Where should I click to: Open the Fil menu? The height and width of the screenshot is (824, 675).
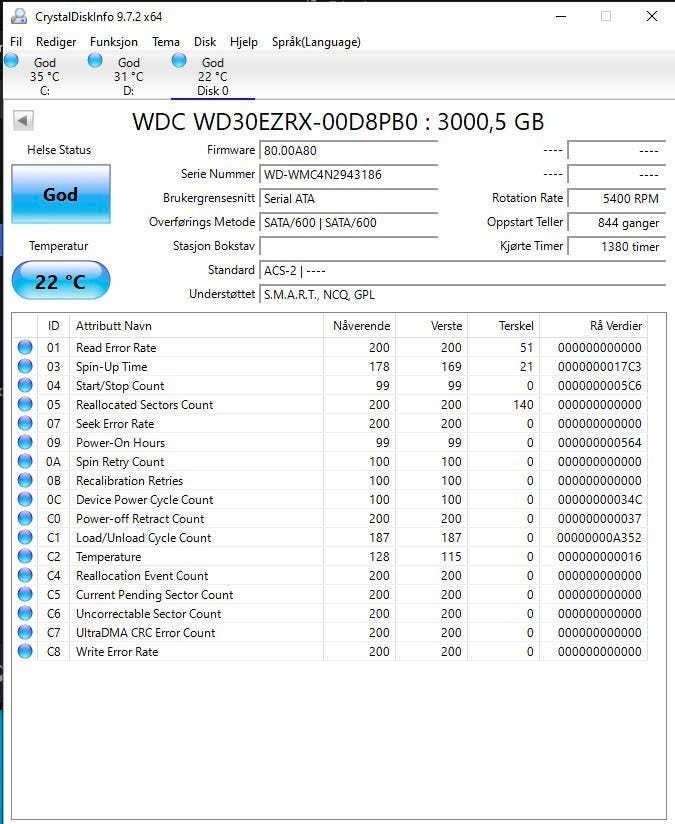click(x=16, y=42)
